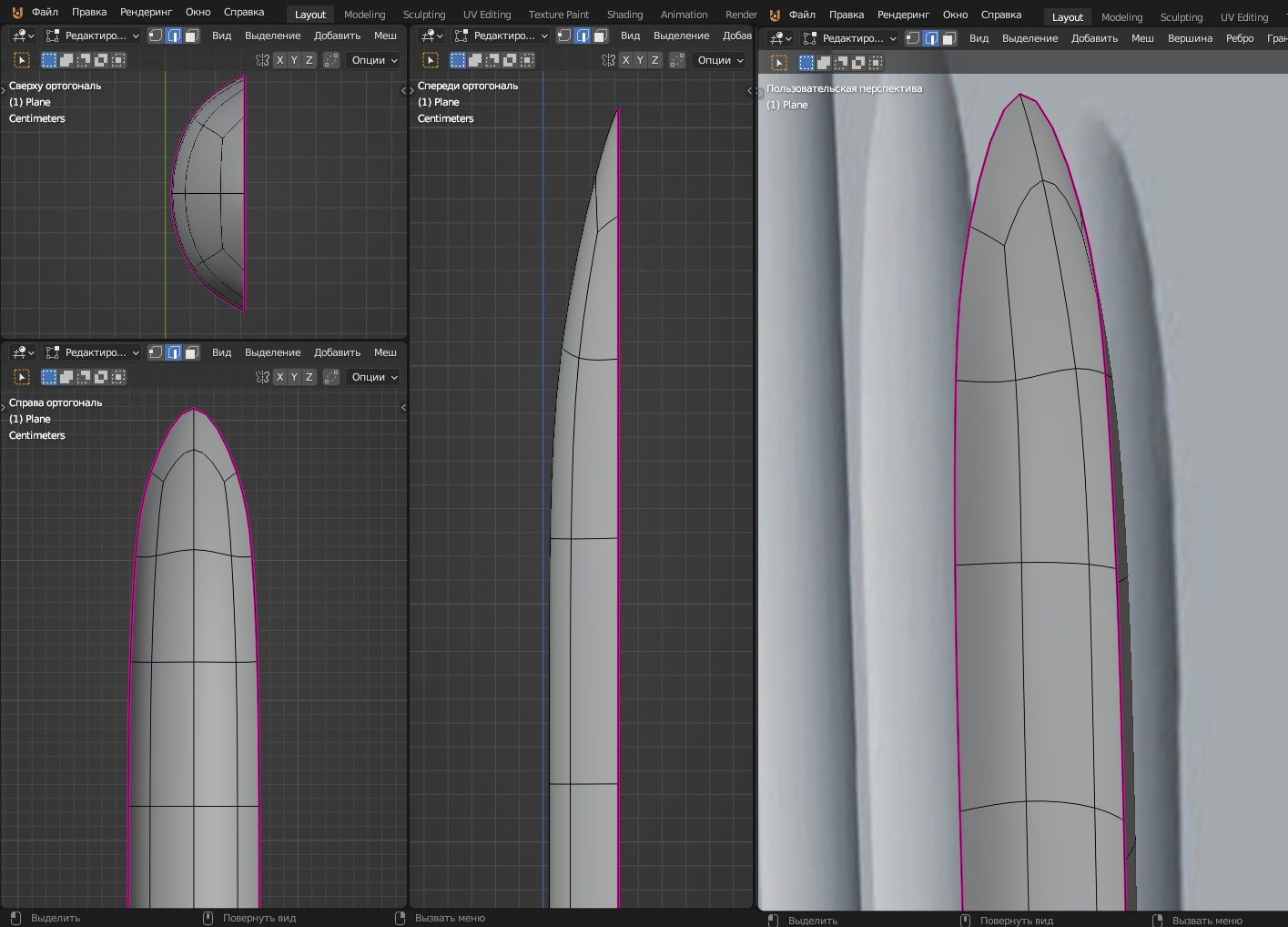Open the Файл menu in the left window
This screenshot has height=927, width=1288.
coord(45,12)
